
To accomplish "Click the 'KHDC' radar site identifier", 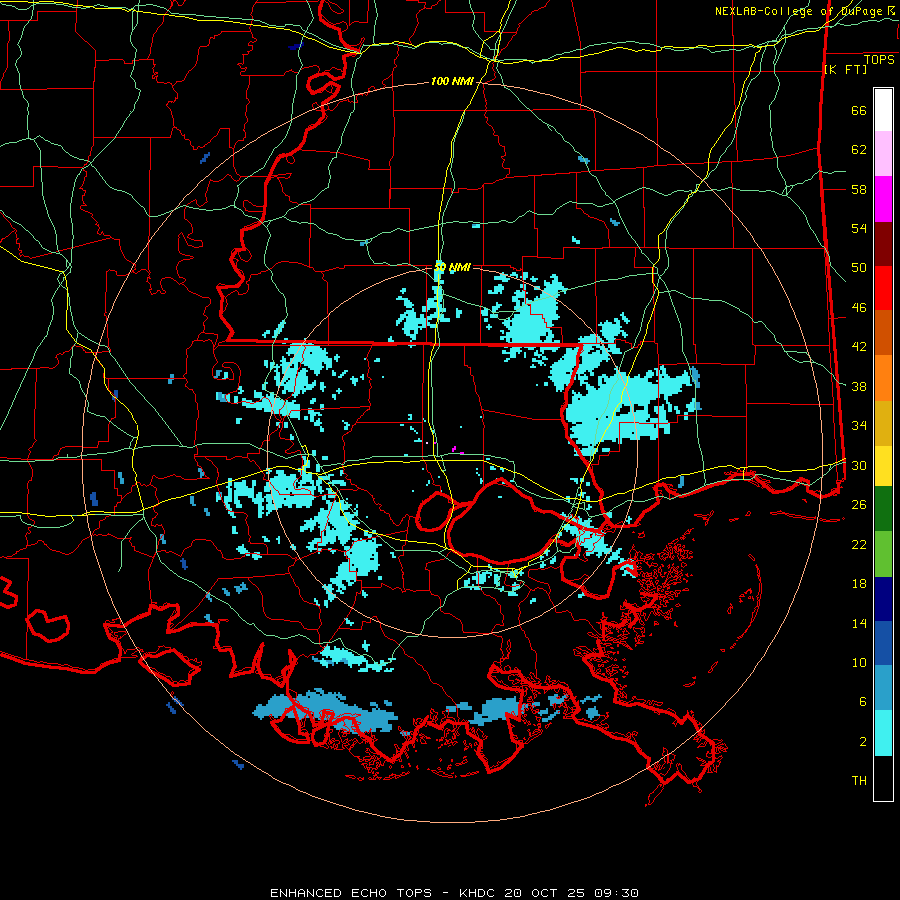I will coord(479,893).
